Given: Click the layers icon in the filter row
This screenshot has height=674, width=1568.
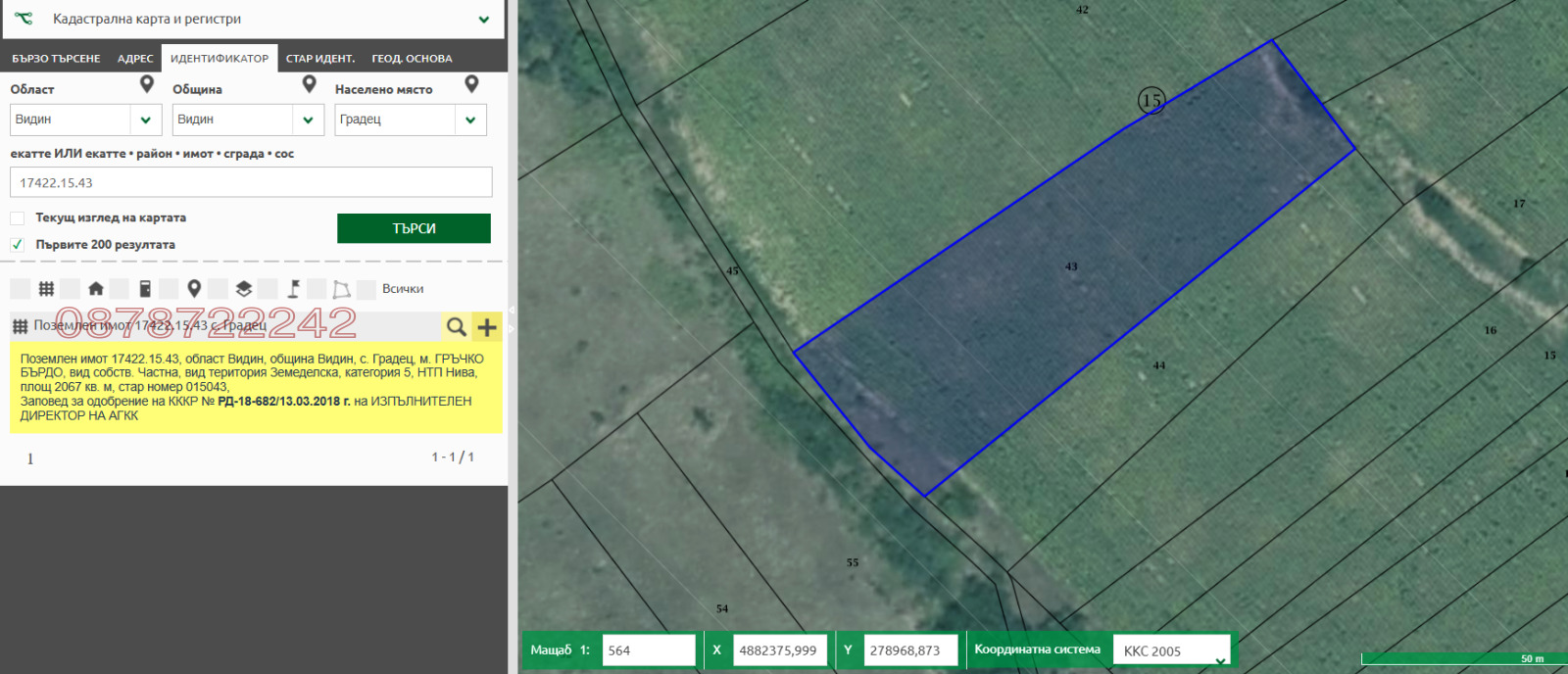Looking at the screenshot, I should 243,289.
